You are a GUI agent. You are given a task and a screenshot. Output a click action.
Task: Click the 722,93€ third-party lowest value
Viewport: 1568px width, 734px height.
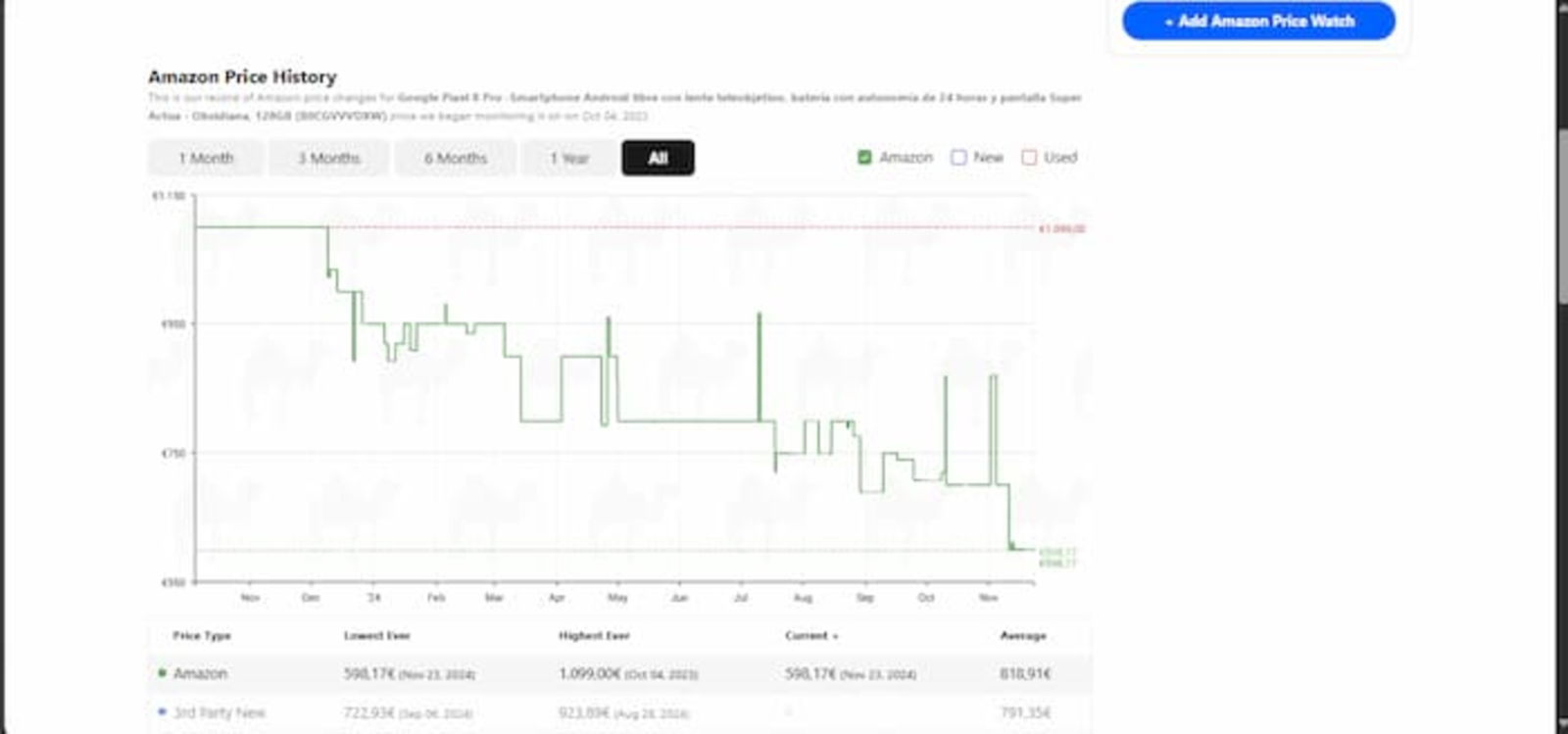pos(368,712)
